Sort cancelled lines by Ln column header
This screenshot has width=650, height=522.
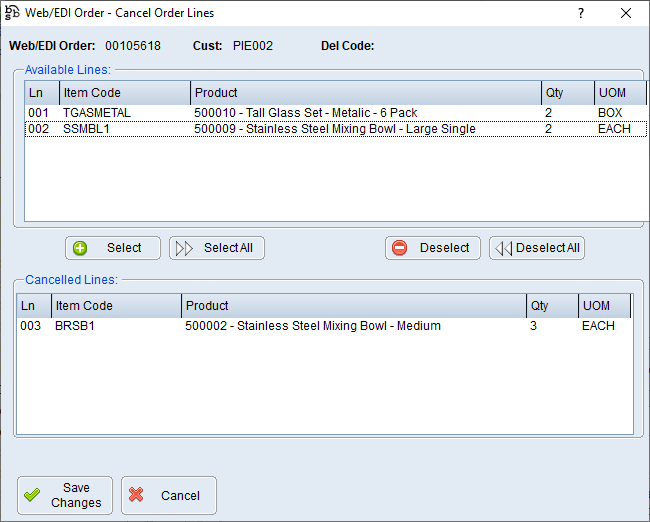(x=33, y=306)
